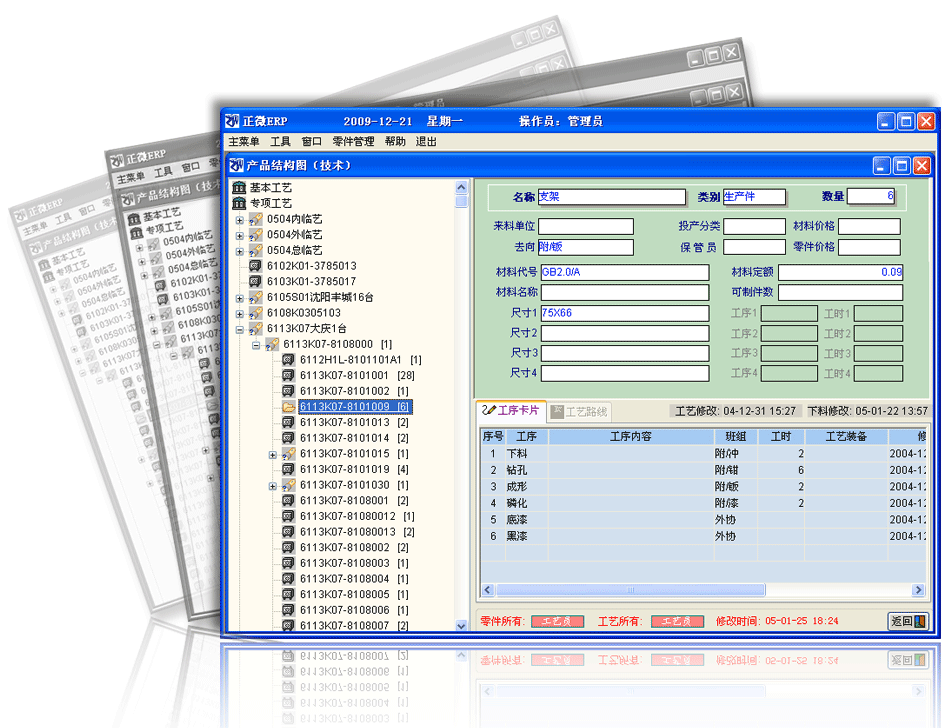Collapse the 6113K07大庆1台 tree node
Viewport: 951px width, 728px height.
point(240,329)
